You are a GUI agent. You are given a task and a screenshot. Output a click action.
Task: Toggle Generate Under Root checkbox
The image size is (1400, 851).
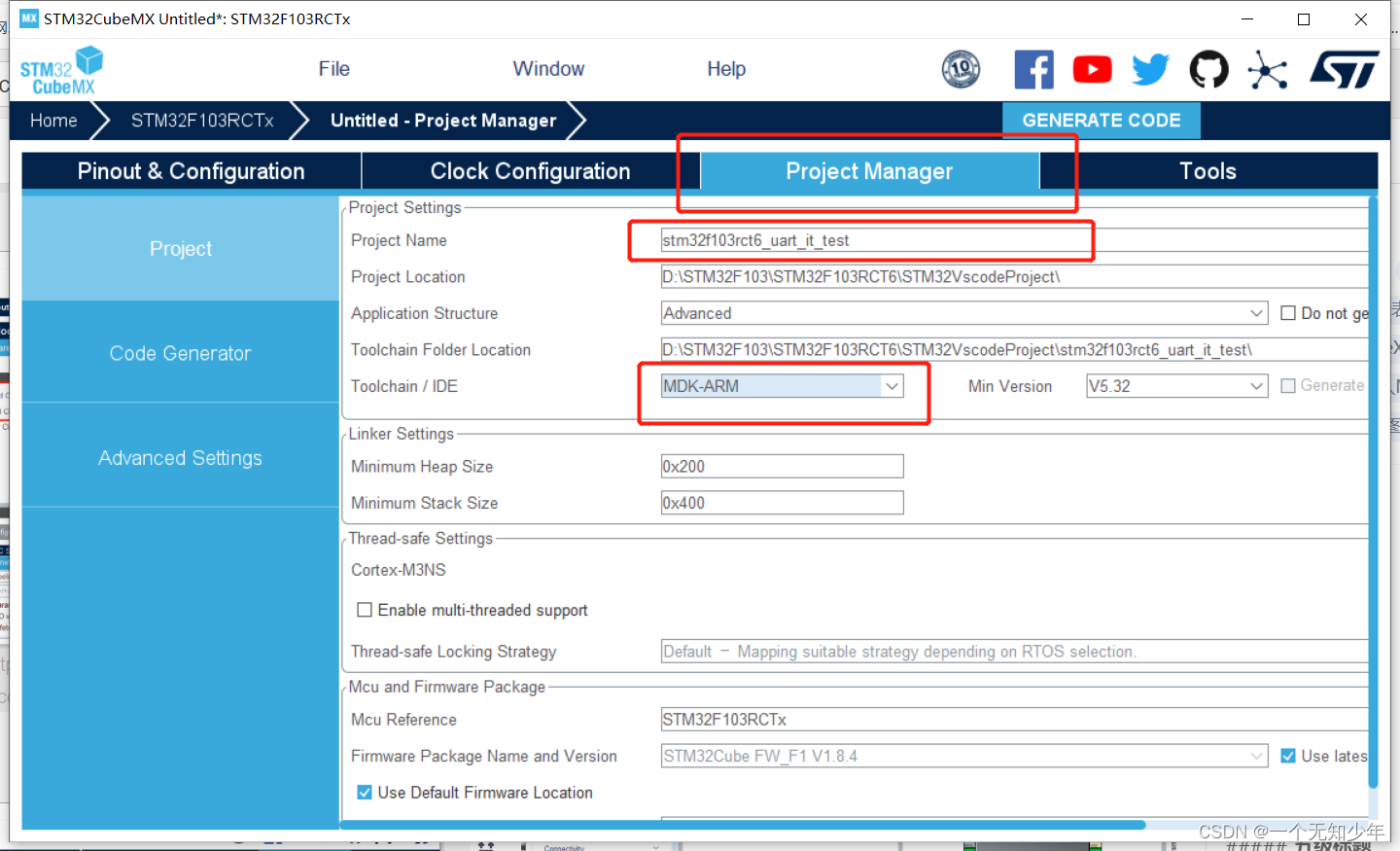pos(1288,386)
